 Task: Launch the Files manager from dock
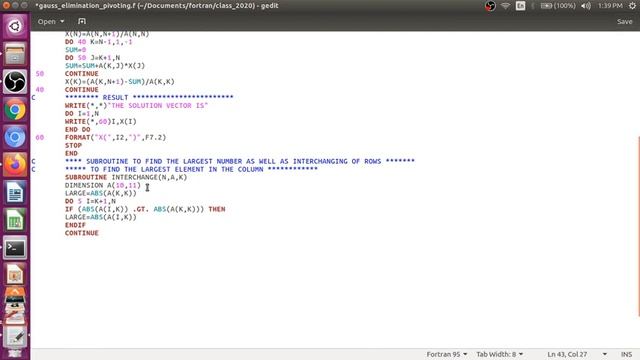coord(15,54)
